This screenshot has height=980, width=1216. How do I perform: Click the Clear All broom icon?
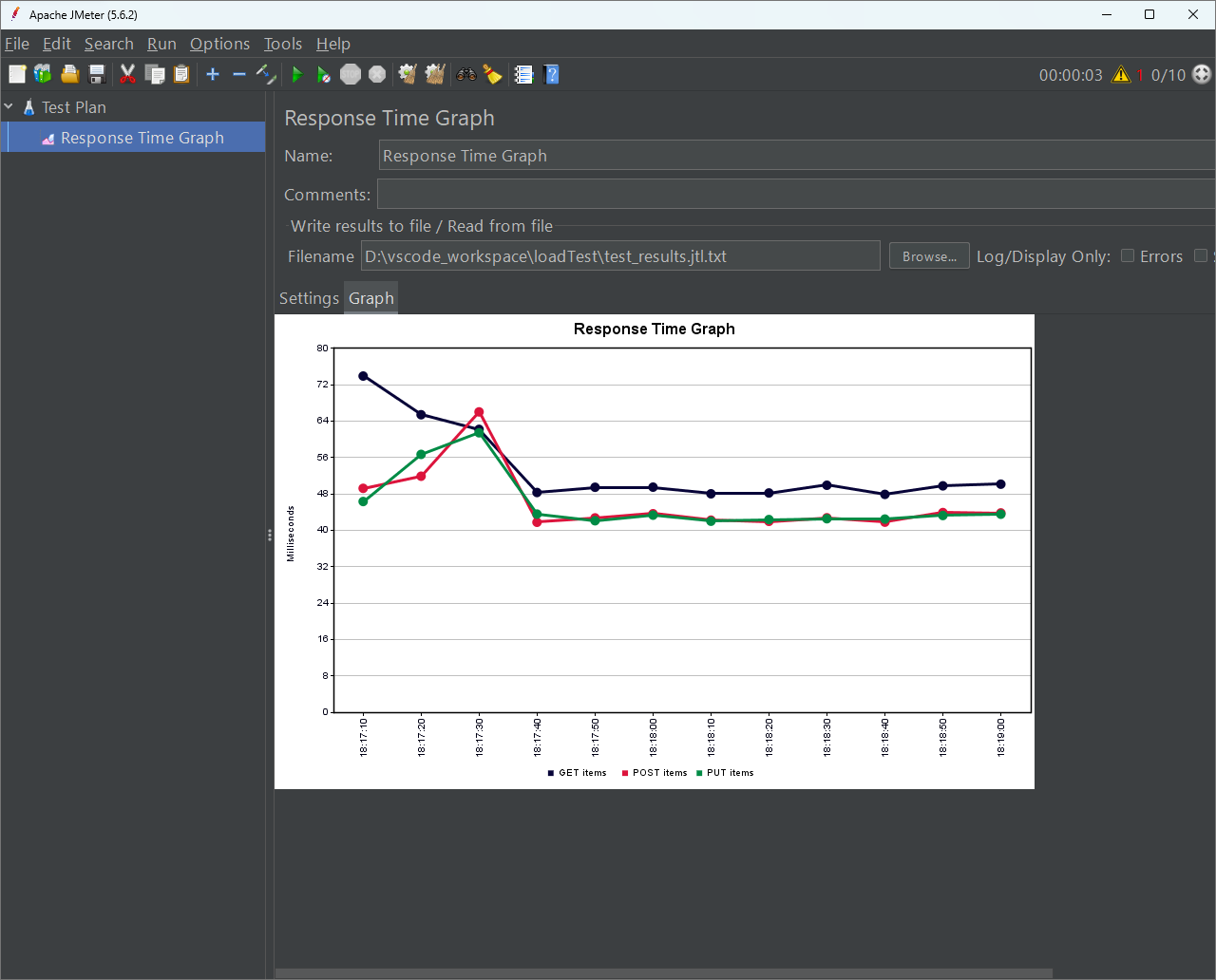[435, 74]
